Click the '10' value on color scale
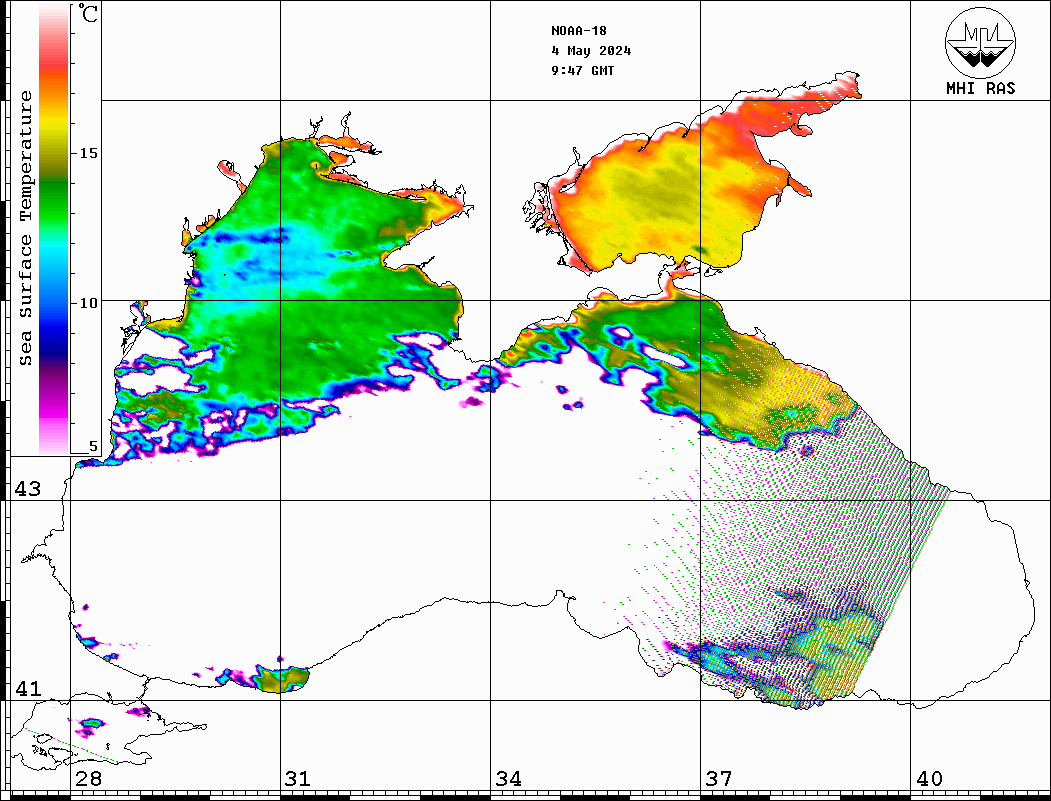 pyautogui.click(x=88, y=303)
